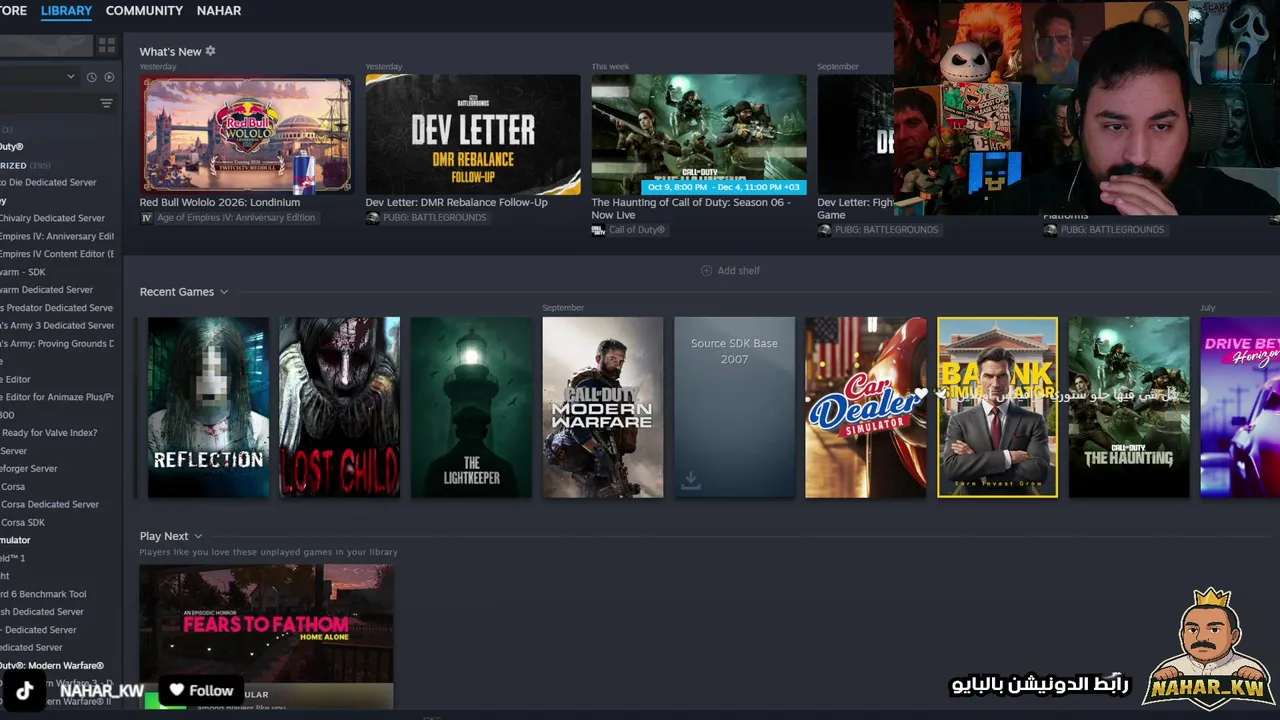Click download icon on Source SDK Base 2007
Image resolution: width=1280 pixels, height=720 pixels.
click(x=690, y=482)
